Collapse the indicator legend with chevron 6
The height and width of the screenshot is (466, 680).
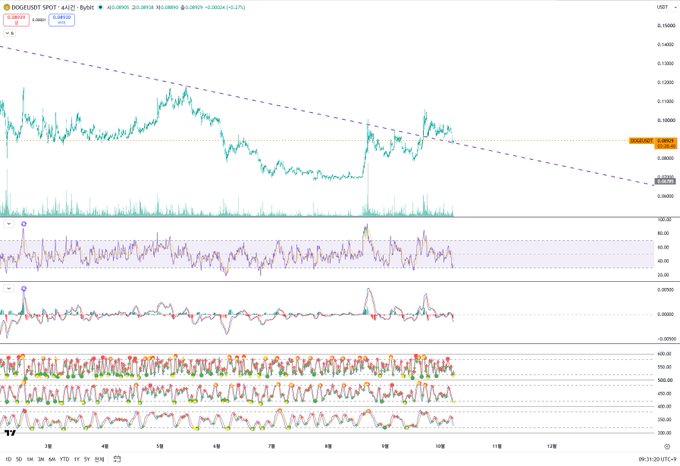coord(9,33)
